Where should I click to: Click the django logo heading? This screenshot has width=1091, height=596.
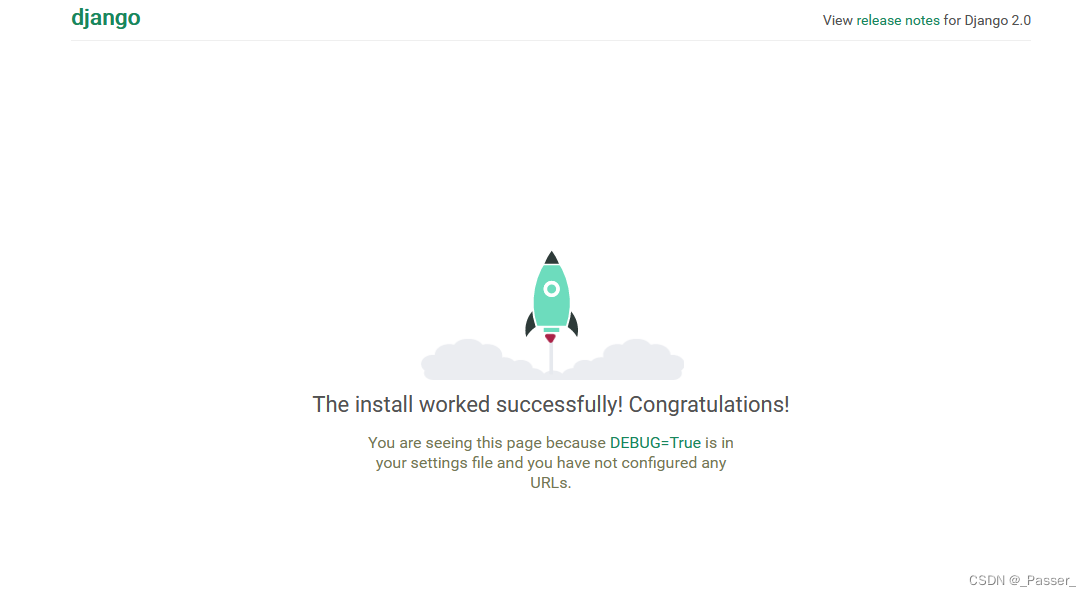105,17
